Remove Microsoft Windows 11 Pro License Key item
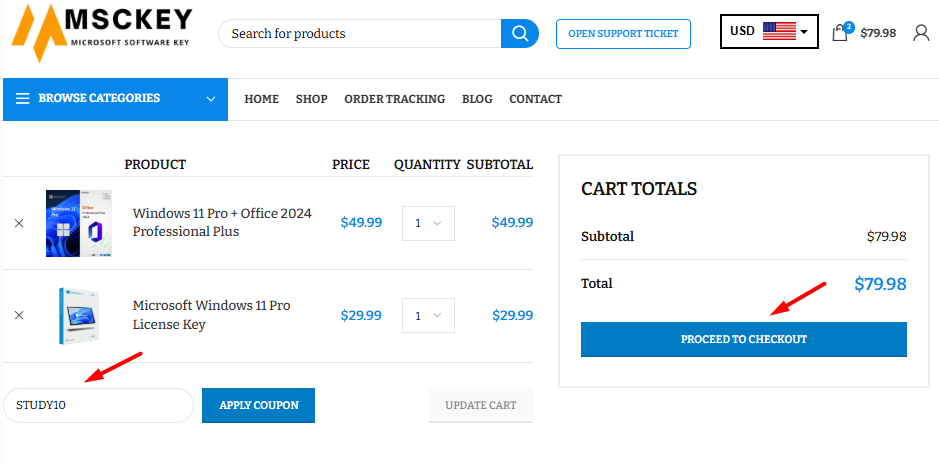The image size is (939, 464). pyautogui.click(x=19, y=315)
